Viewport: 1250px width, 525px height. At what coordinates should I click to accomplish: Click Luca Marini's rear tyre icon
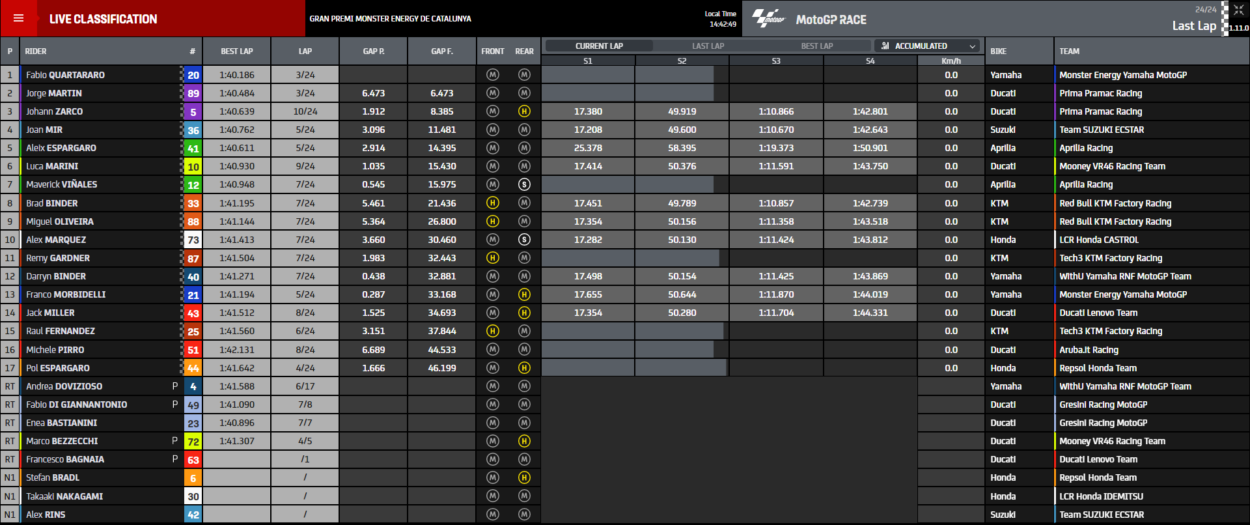(x=524, y=166)
